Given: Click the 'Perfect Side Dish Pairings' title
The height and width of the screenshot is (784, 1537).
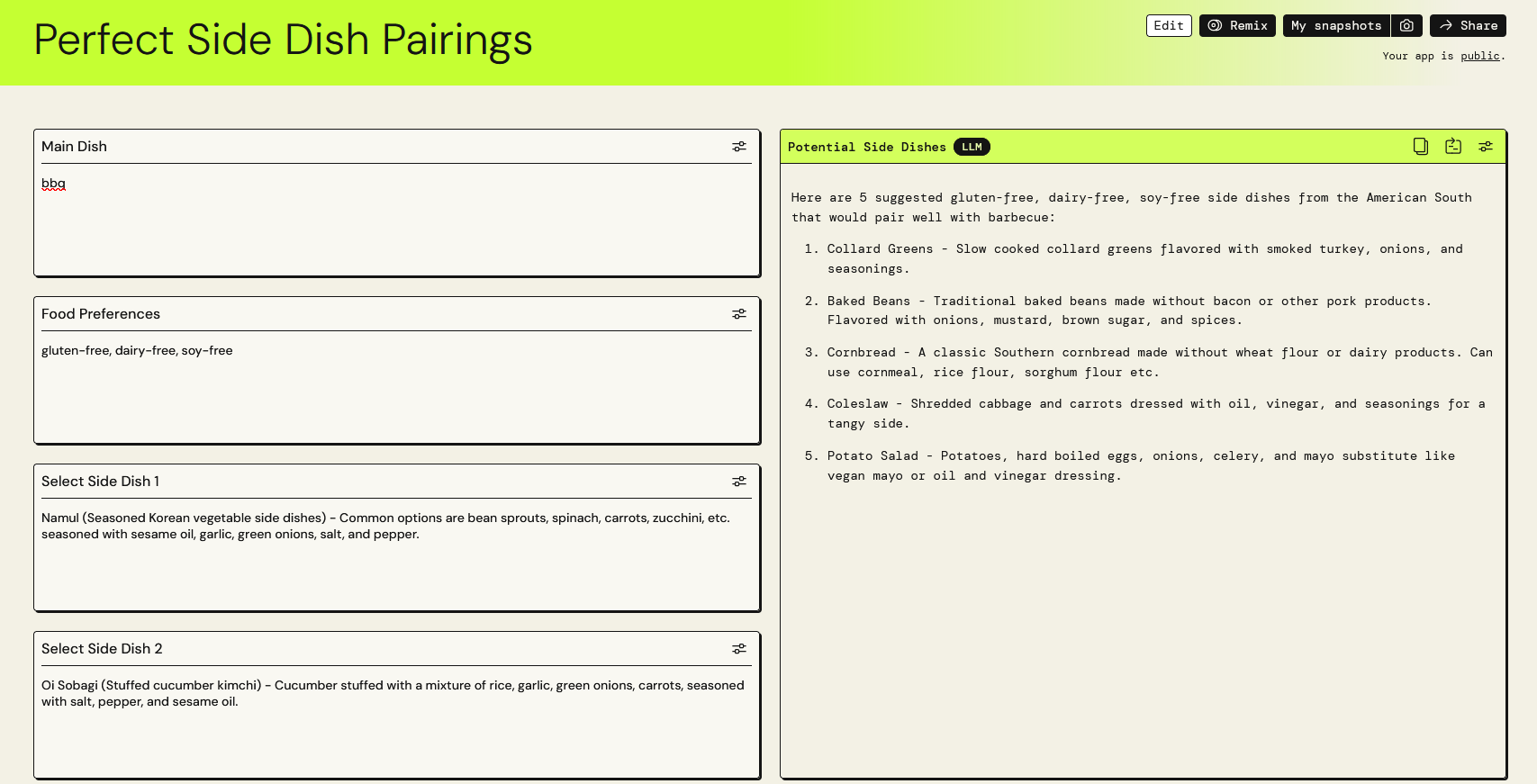Looking at the screenshot, I should pyautogui.click(x=283, y=41).
